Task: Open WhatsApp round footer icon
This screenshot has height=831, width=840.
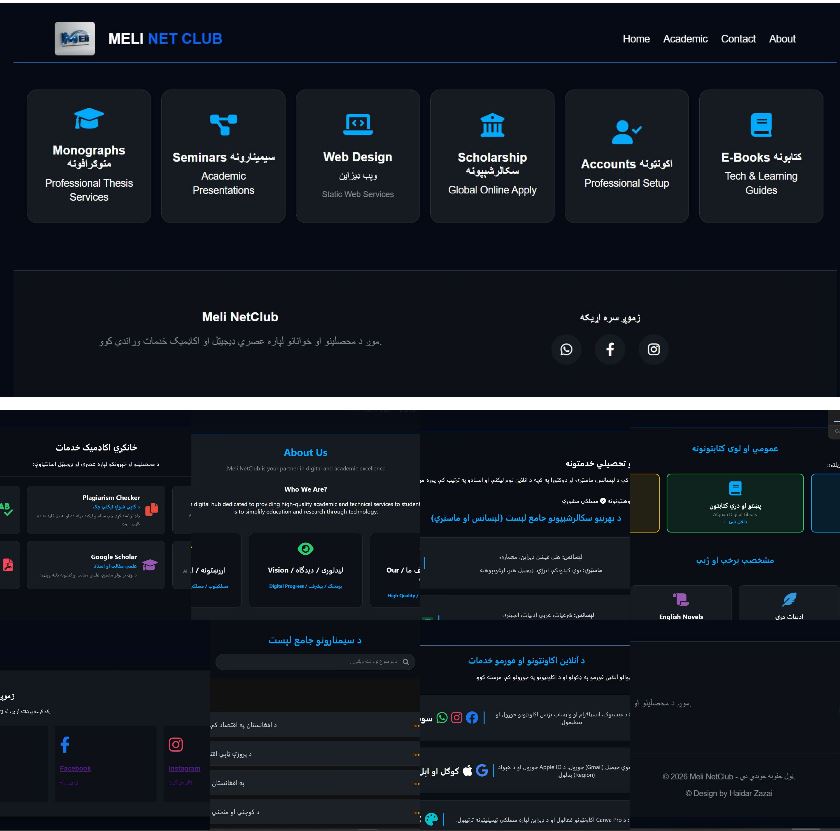Action: pyautogui.click(x=566, y=350)
